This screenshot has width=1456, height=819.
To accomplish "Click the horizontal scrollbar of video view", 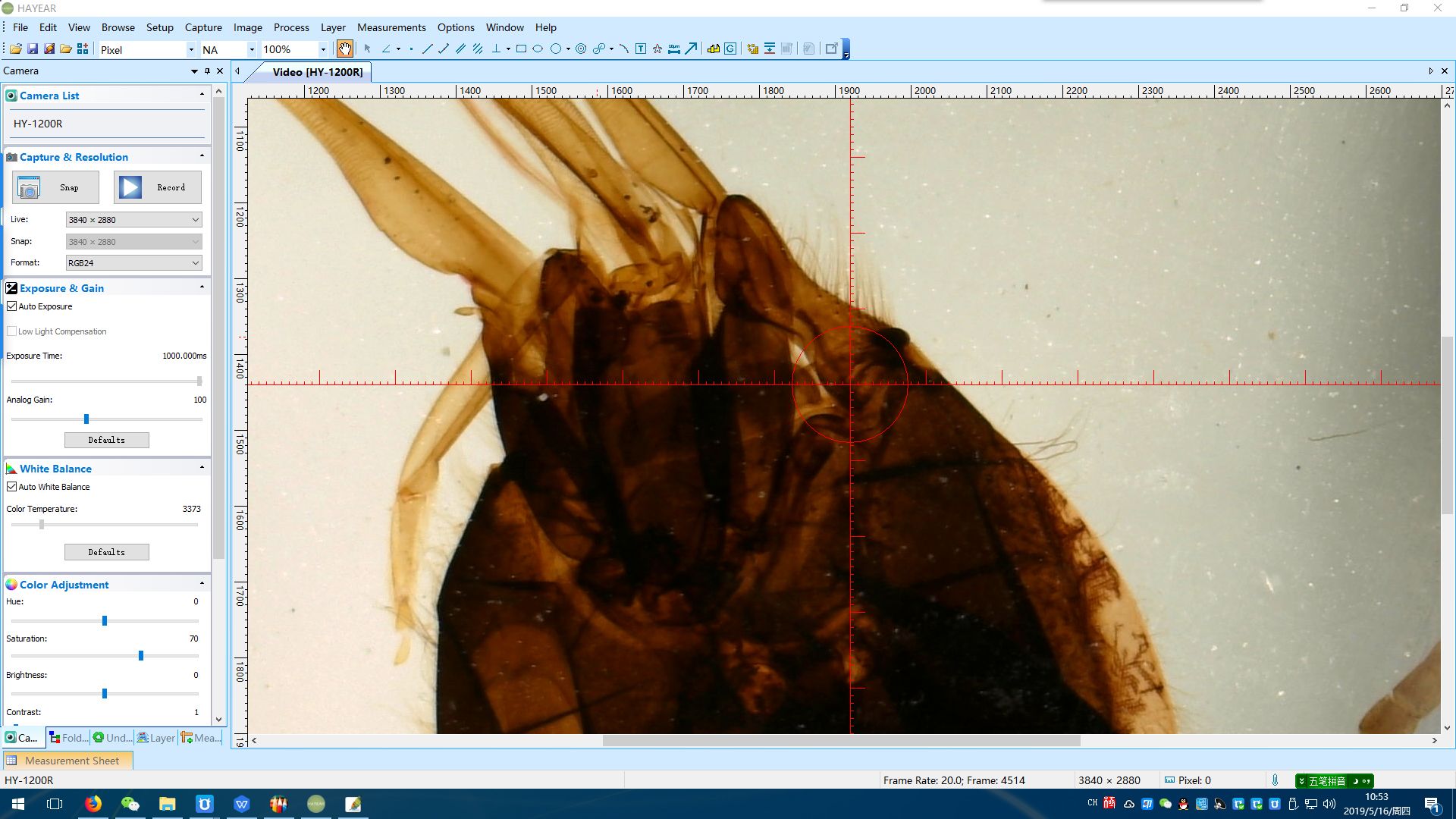I will coord(842,740).
